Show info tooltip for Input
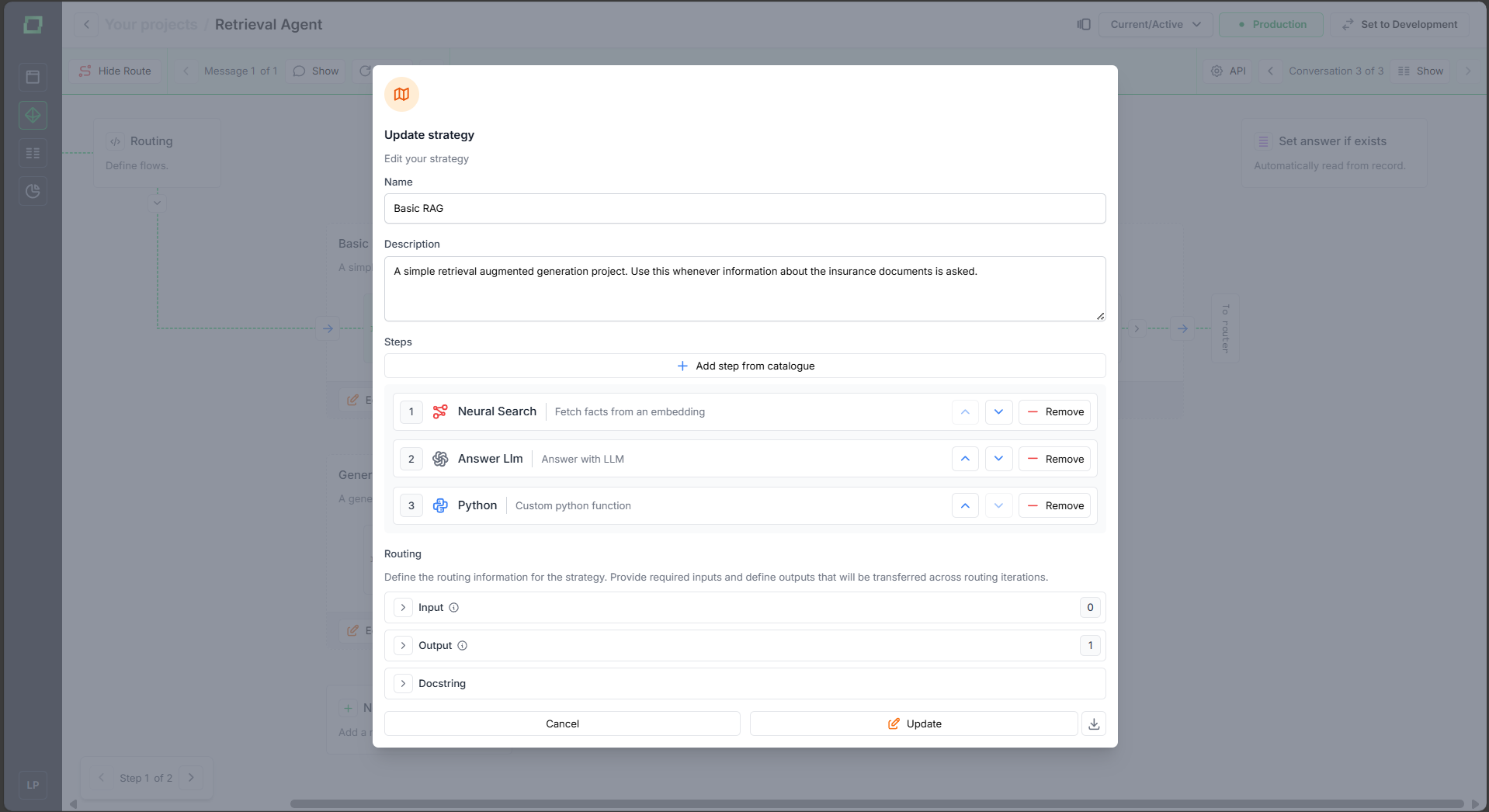The height and width of the screenshot is (812, 1489). [454, 608]
